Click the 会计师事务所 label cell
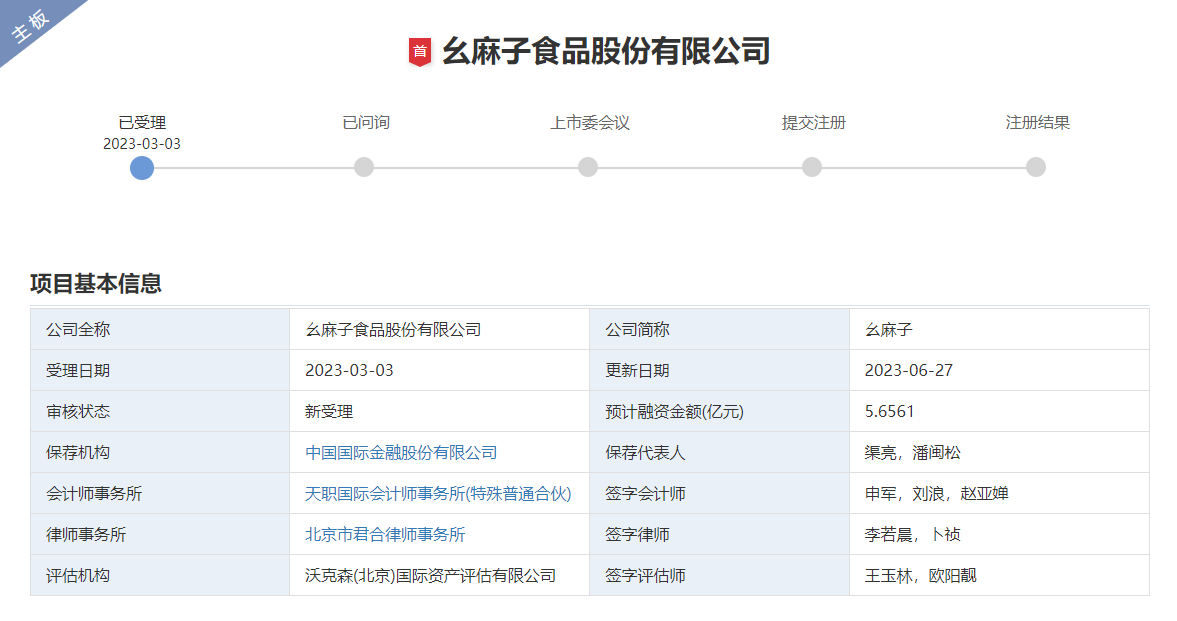The width and height of the screenshot is (1177, 621). (160, 493)
